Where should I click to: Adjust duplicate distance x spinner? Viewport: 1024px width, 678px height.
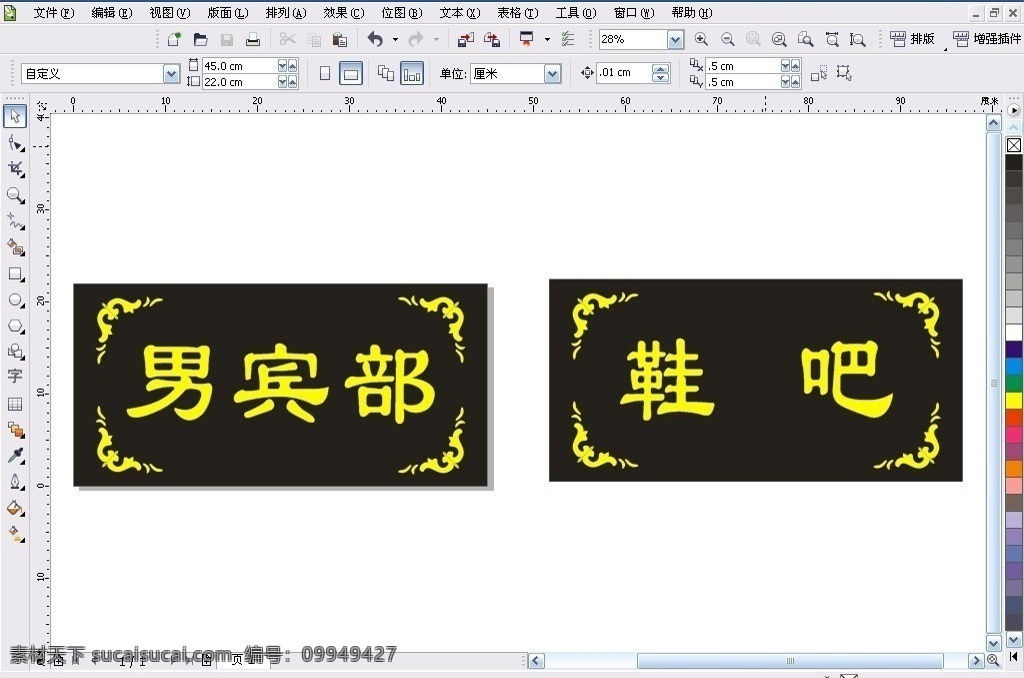790,65
